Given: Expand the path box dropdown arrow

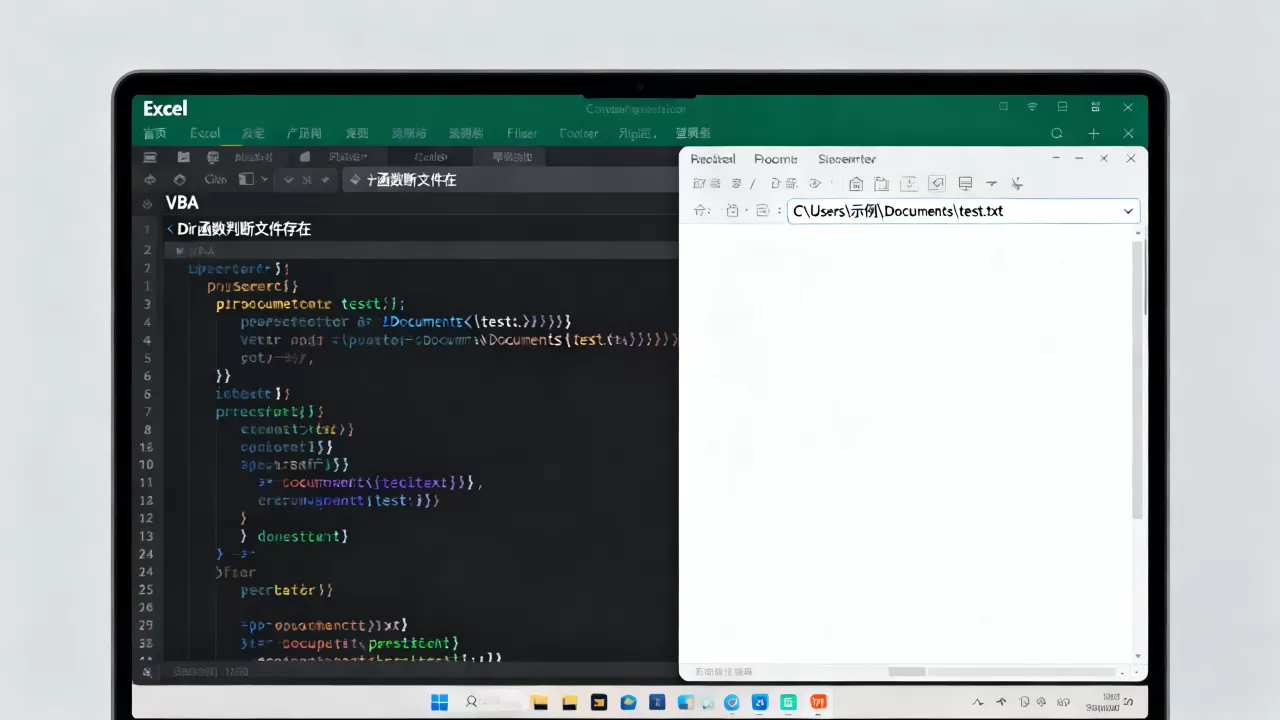Looking at the screenshot, I should click(1128, 211).
